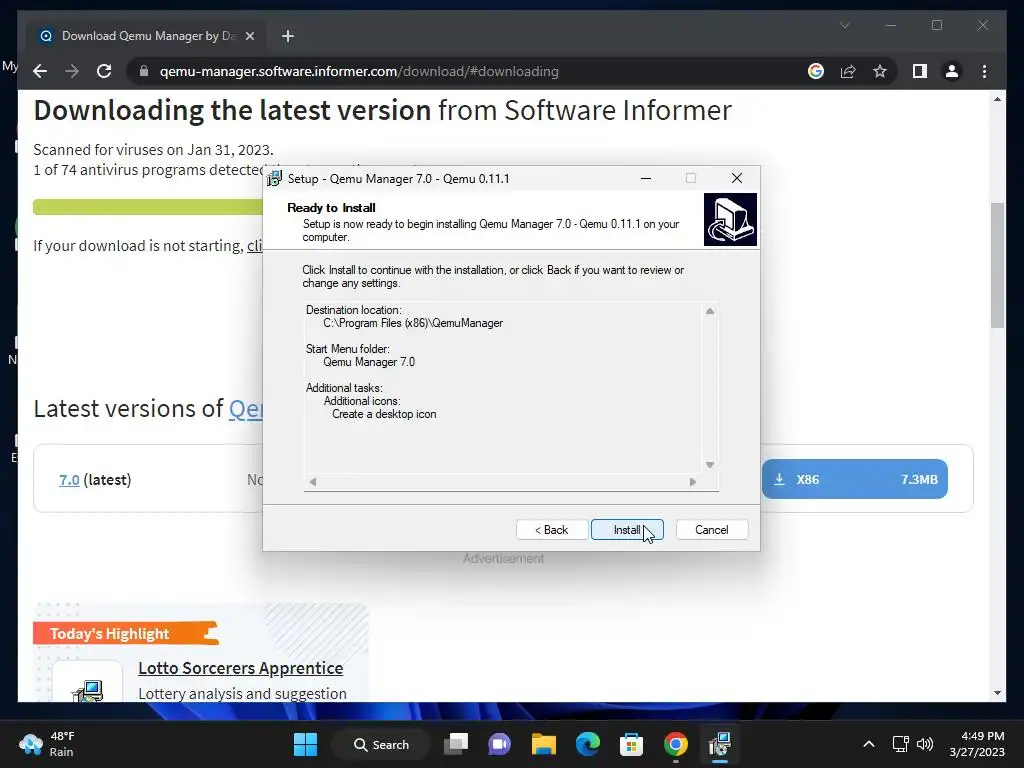Viewport: 1024px width, 768px height.
Task: Open Chrome's tab search chevron
Action: 844,25
